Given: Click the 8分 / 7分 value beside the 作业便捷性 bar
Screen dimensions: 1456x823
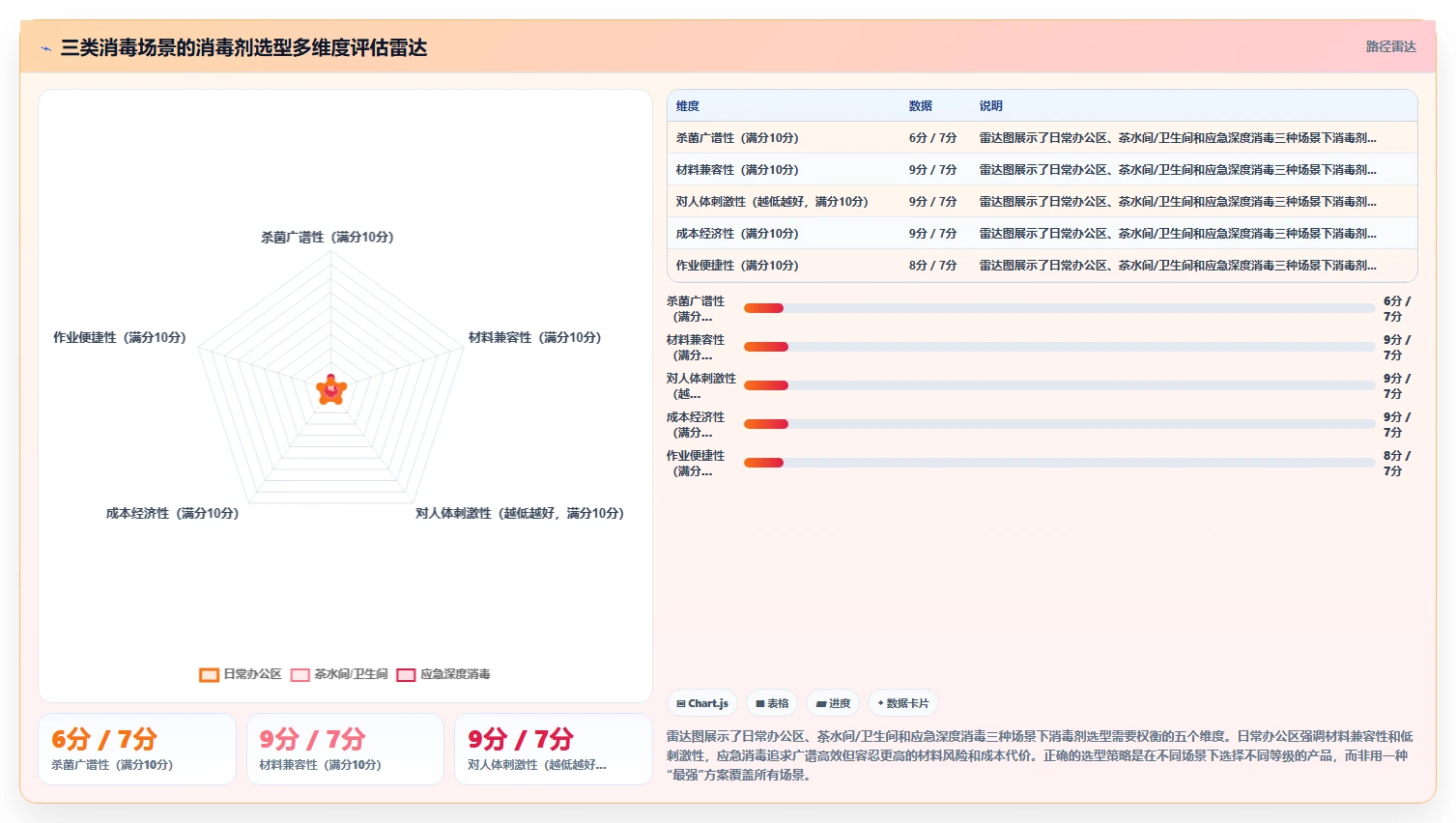Looking at the screenshot, I should click(1397, 464).
